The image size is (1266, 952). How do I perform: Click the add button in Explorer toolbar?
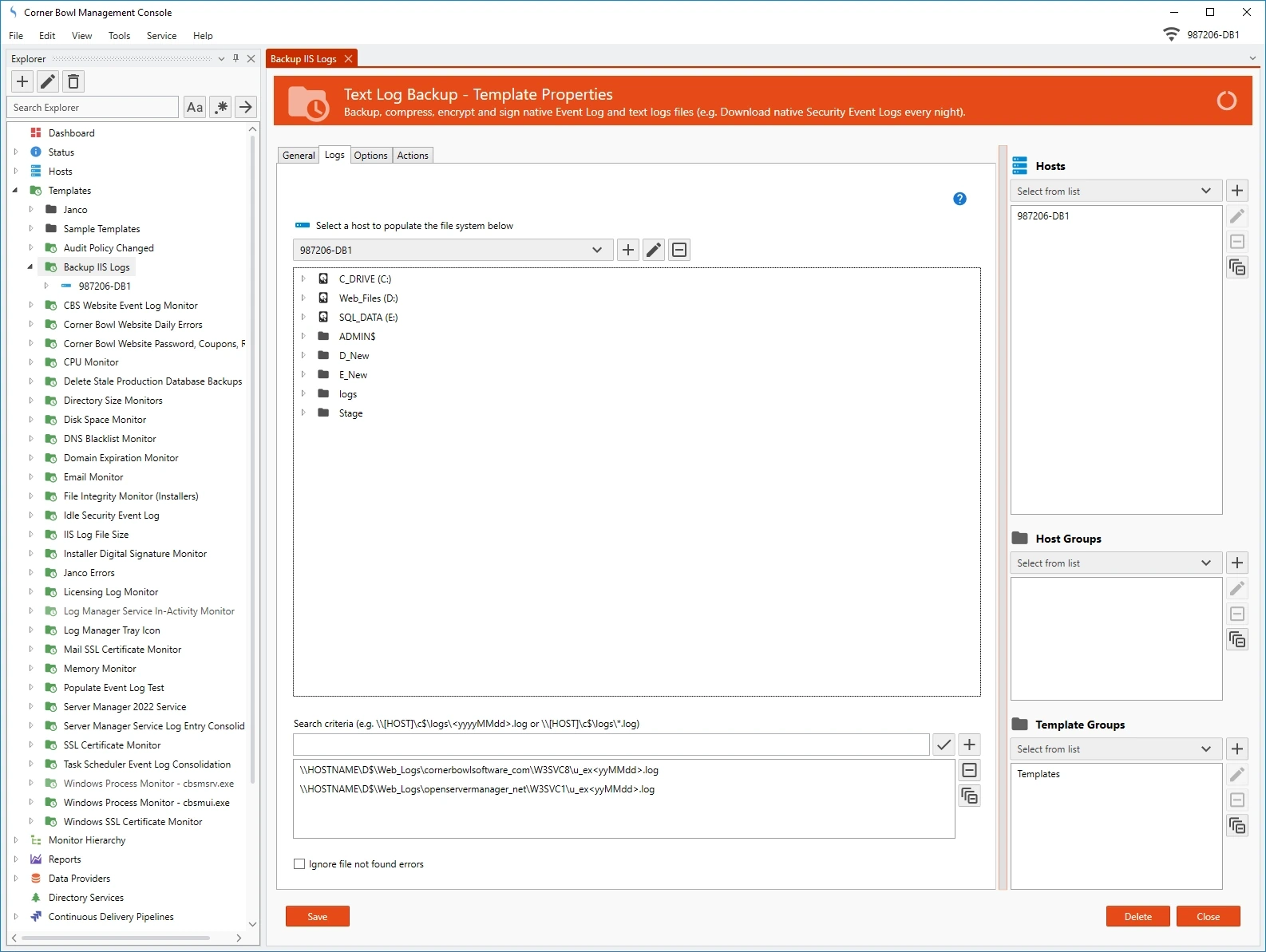click(x=22, y=81)
